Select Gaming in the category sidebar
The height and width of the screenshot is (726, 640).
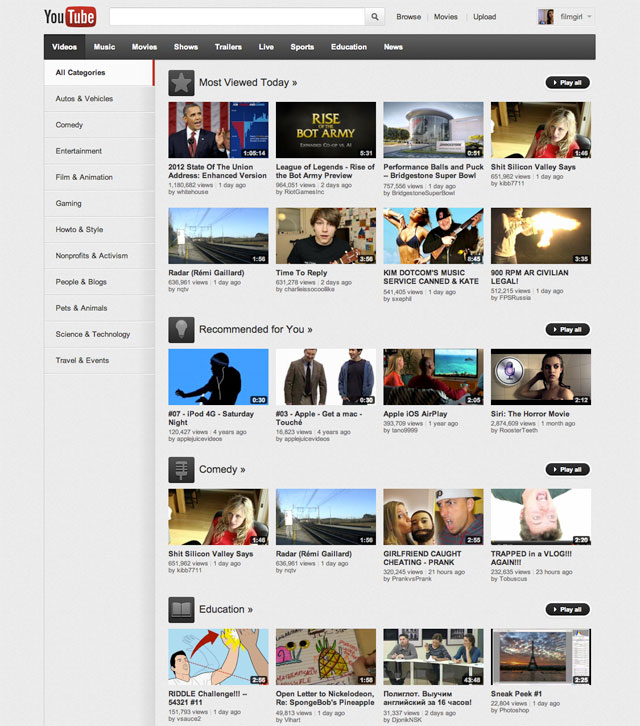(69, 204)
